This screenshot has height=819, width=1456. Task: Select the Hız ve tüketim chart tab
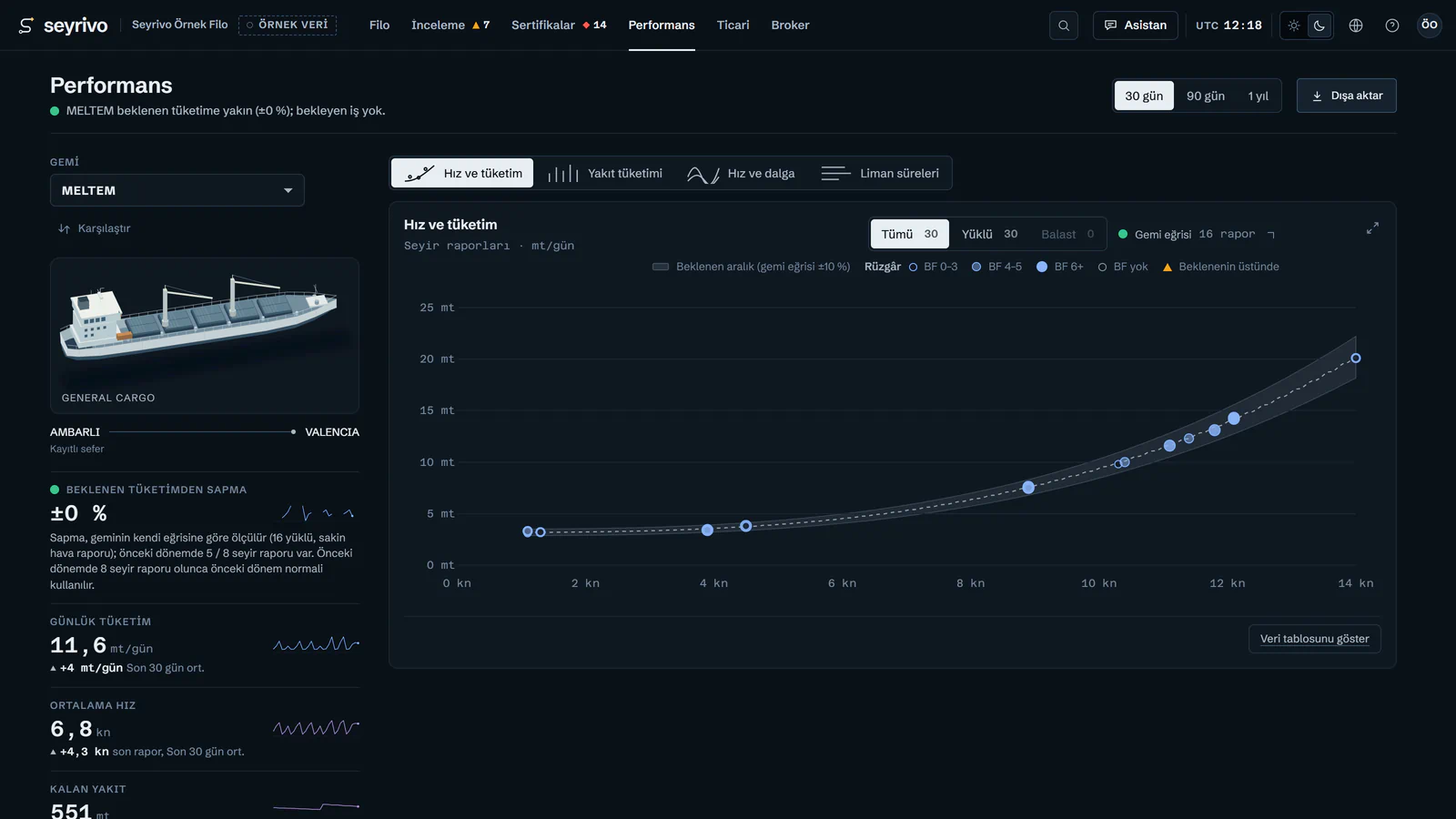click(463, 173)
